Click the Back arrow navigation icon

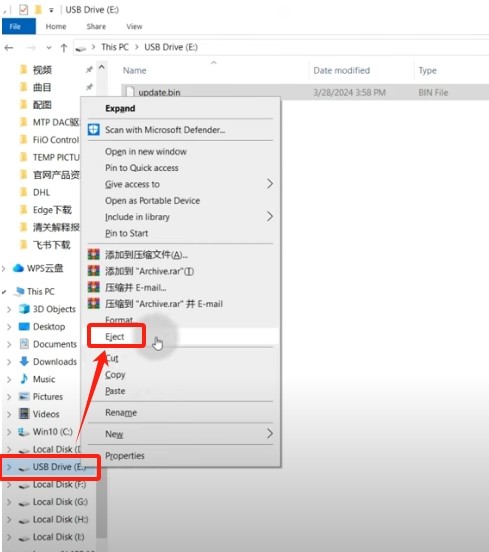[x=9, y=48]
